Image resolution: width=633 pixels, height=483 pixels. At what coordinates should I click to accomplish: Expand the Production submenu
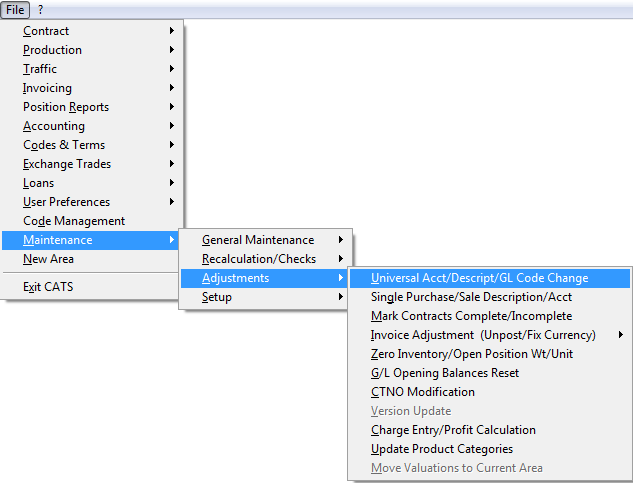tap(90, 50)
